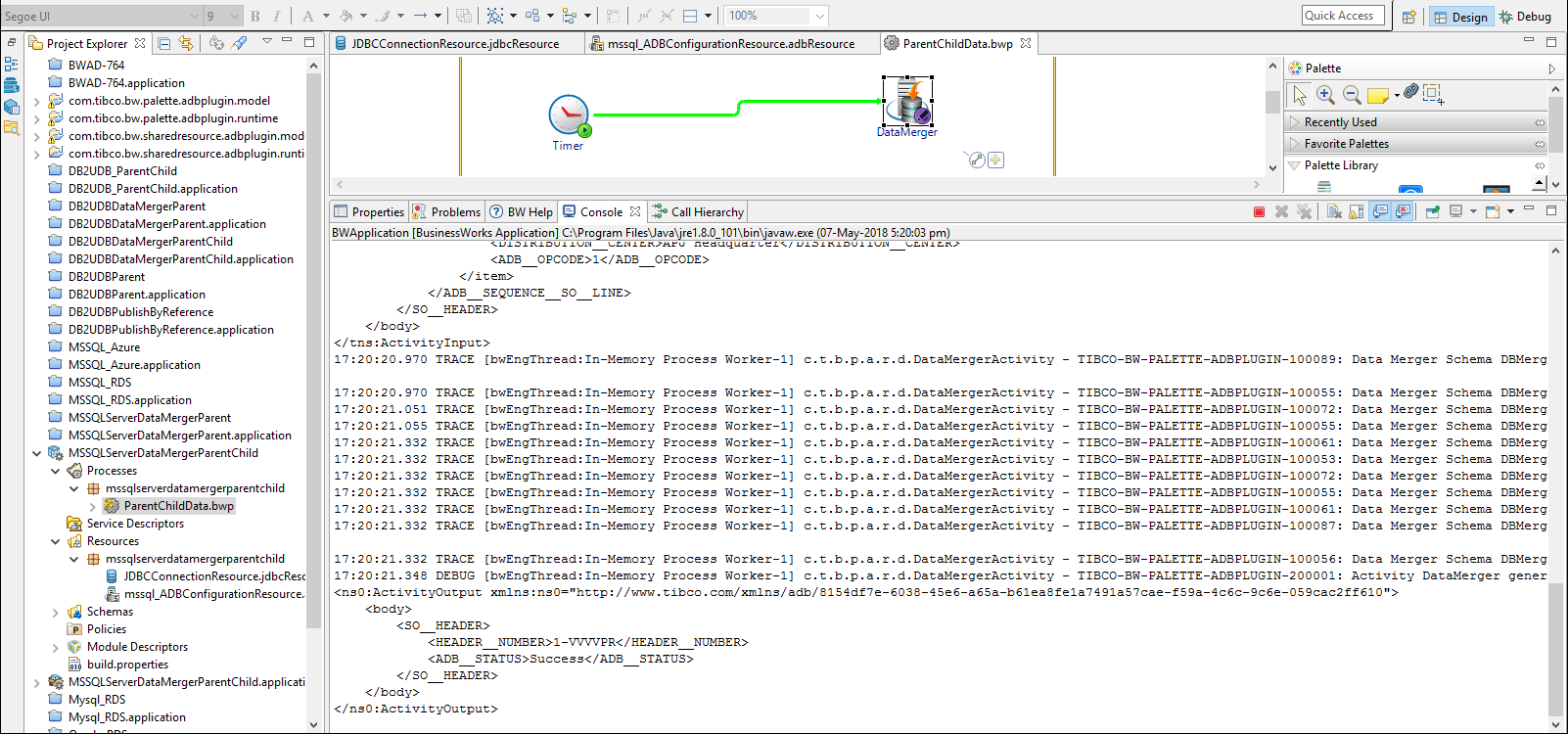
Task: Open the Call Hierarchy tab
Action: click(699, 211)
